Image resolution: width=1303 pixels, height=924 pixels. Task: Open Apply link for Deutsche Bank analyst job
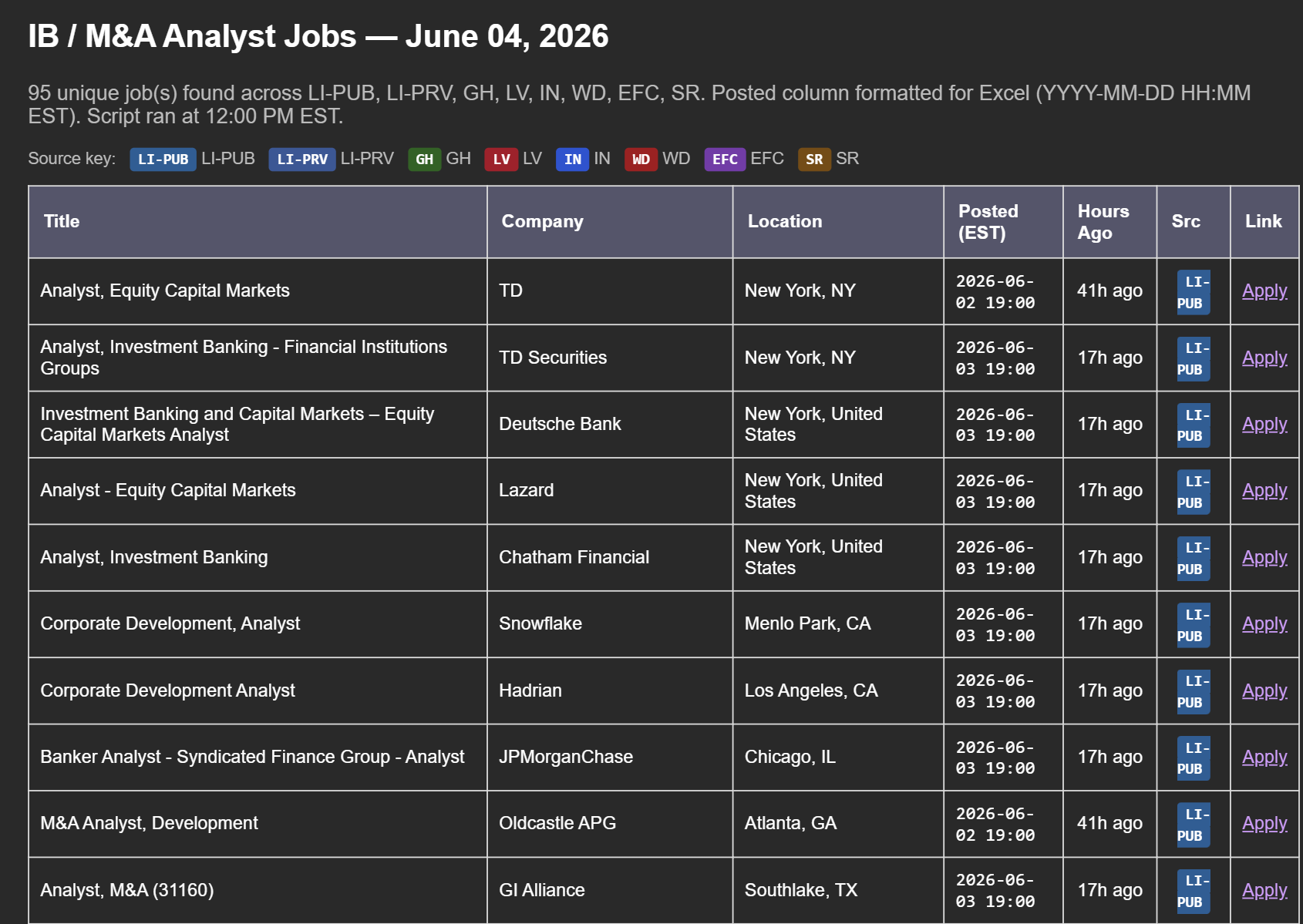click(1264, 425)
